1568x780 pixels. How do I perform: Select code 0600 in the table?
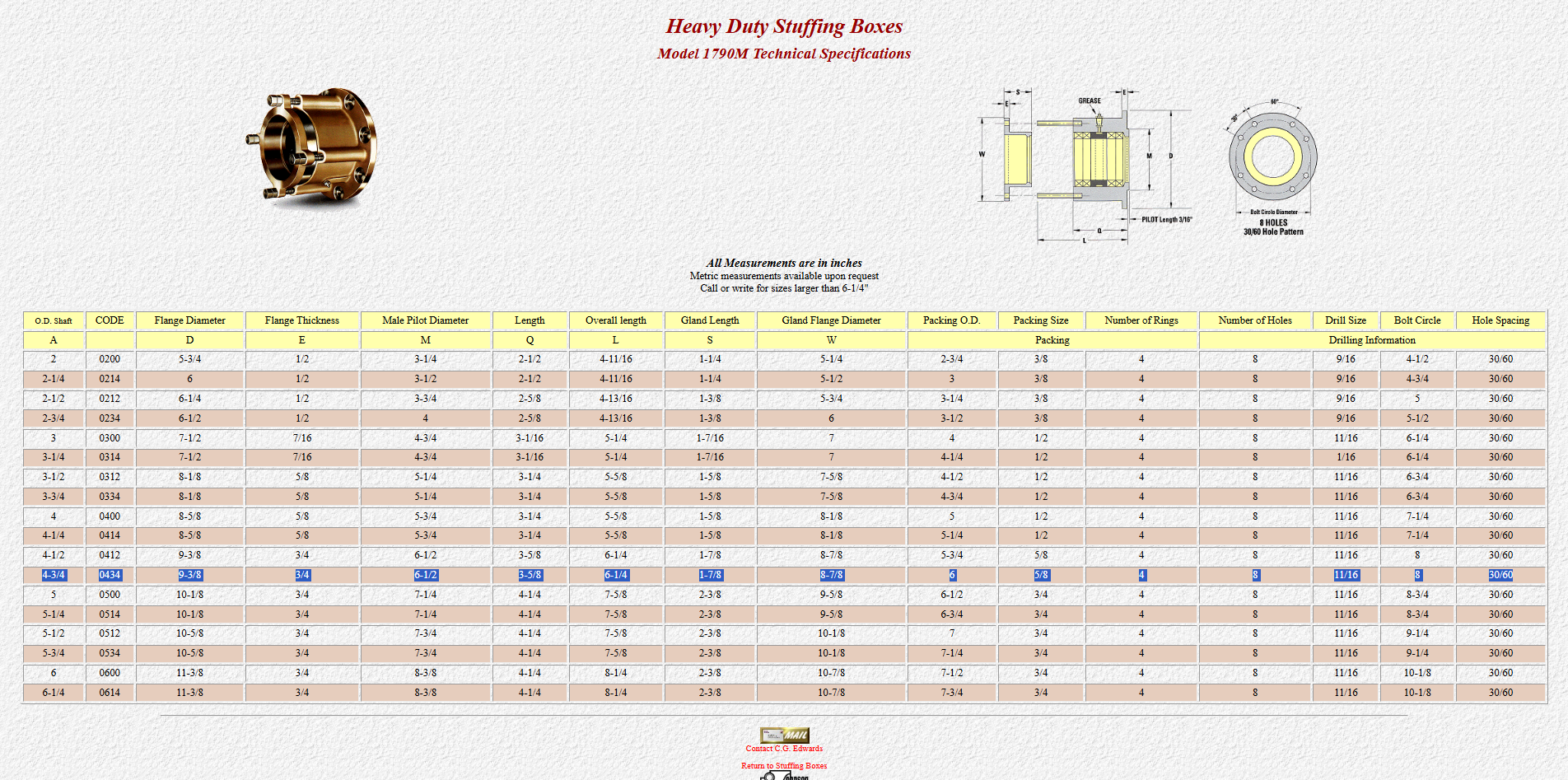(110, 673)
